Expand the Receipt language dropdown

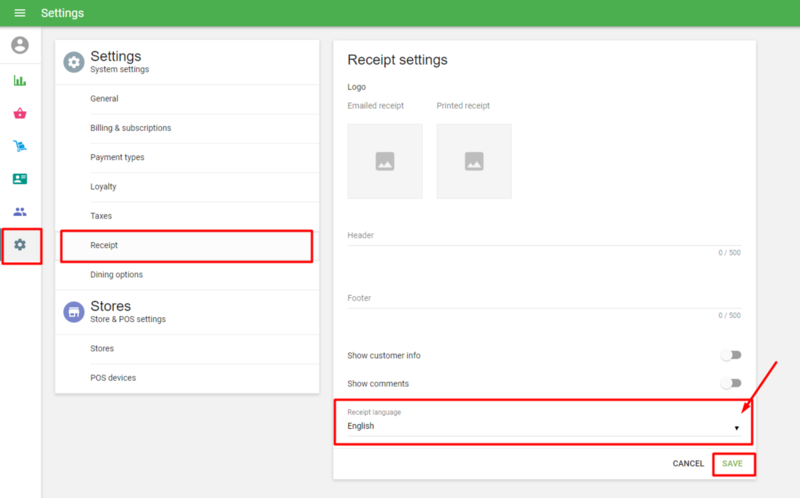(x=542, y=426)
